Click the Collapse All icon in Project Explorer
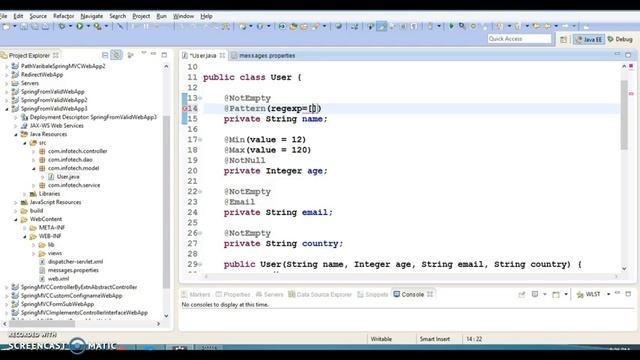 105,55
